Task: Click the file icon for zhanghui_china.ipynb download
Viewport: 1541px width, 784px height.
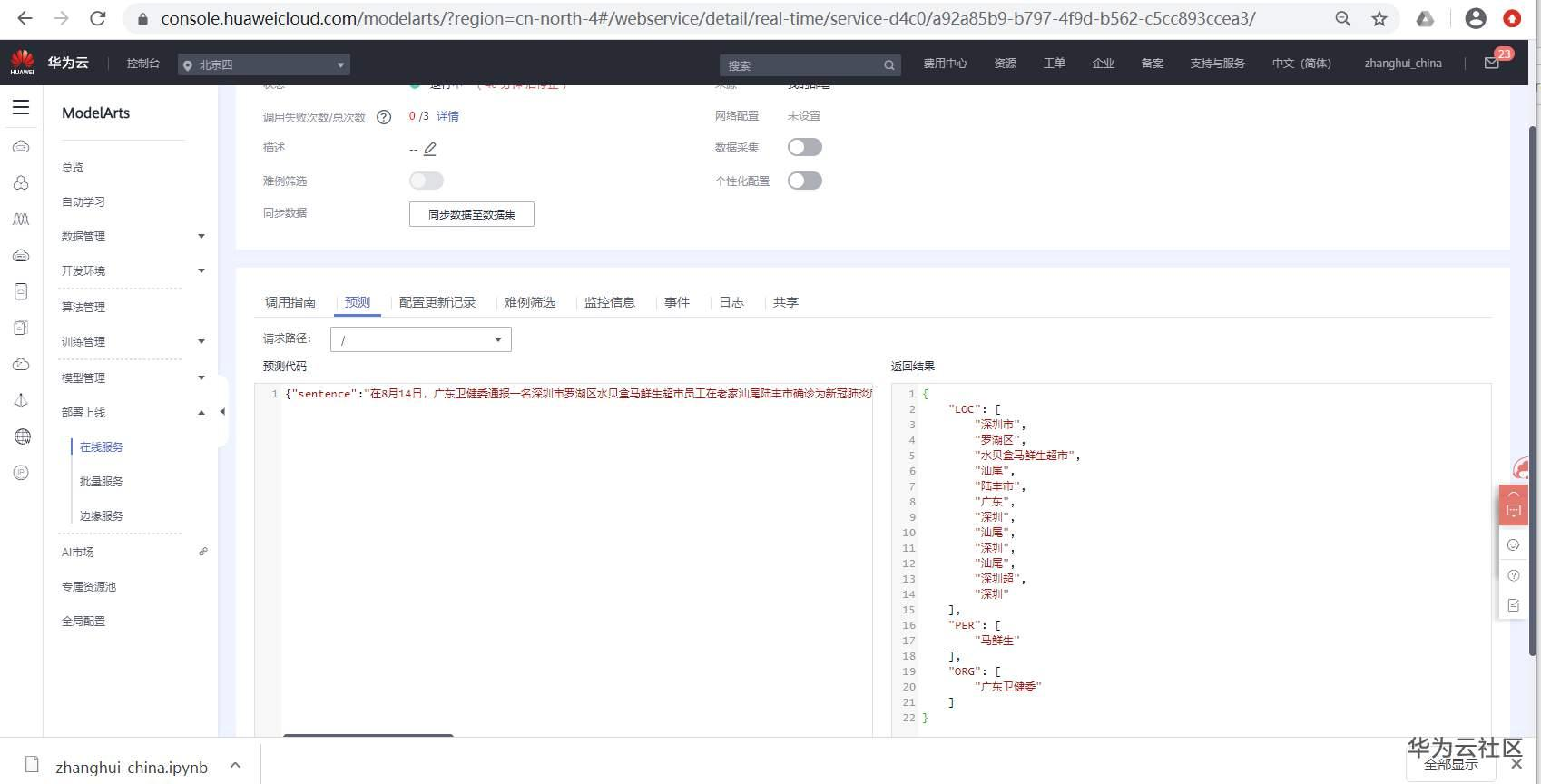Action: [32, 765]
